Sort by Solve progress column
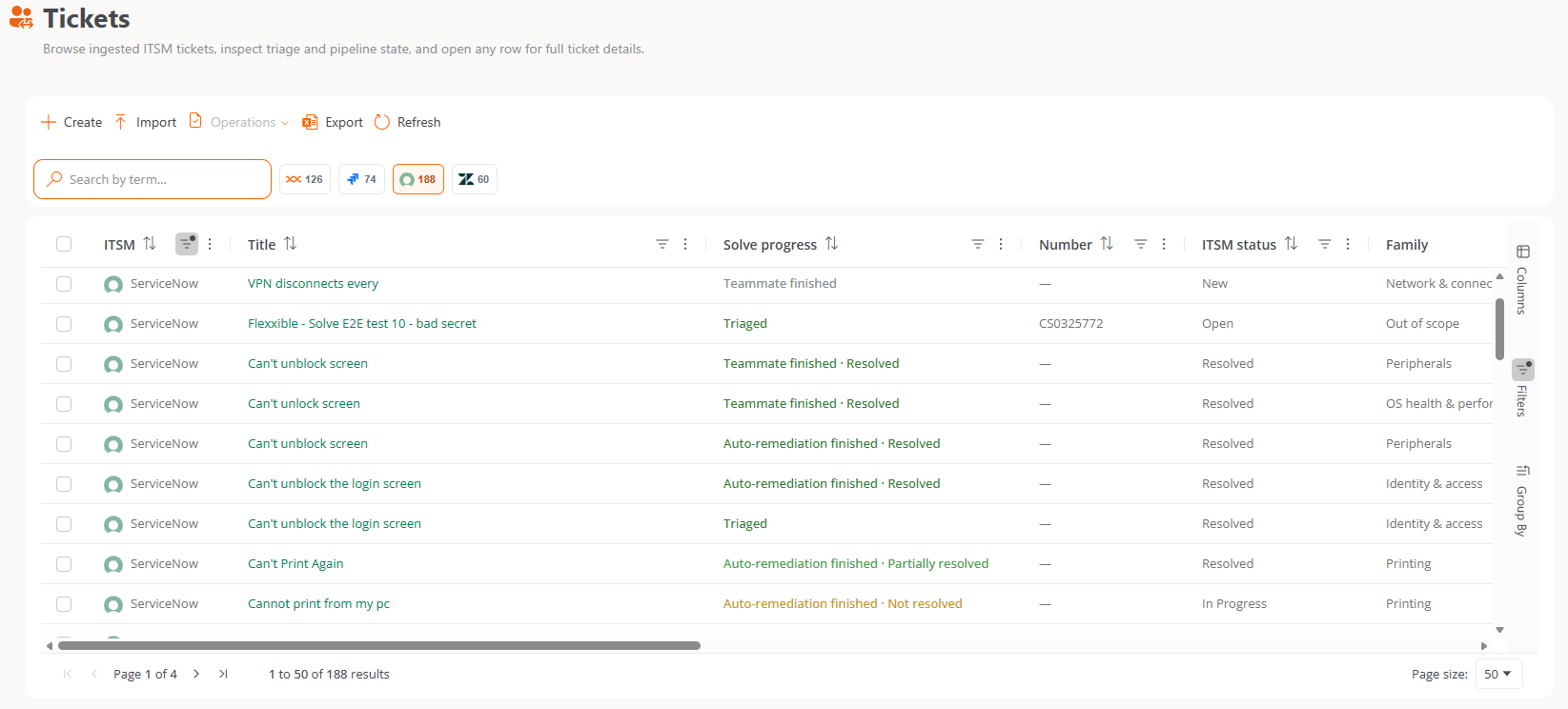Viewport: 1568px width, 709px height. 831,244
